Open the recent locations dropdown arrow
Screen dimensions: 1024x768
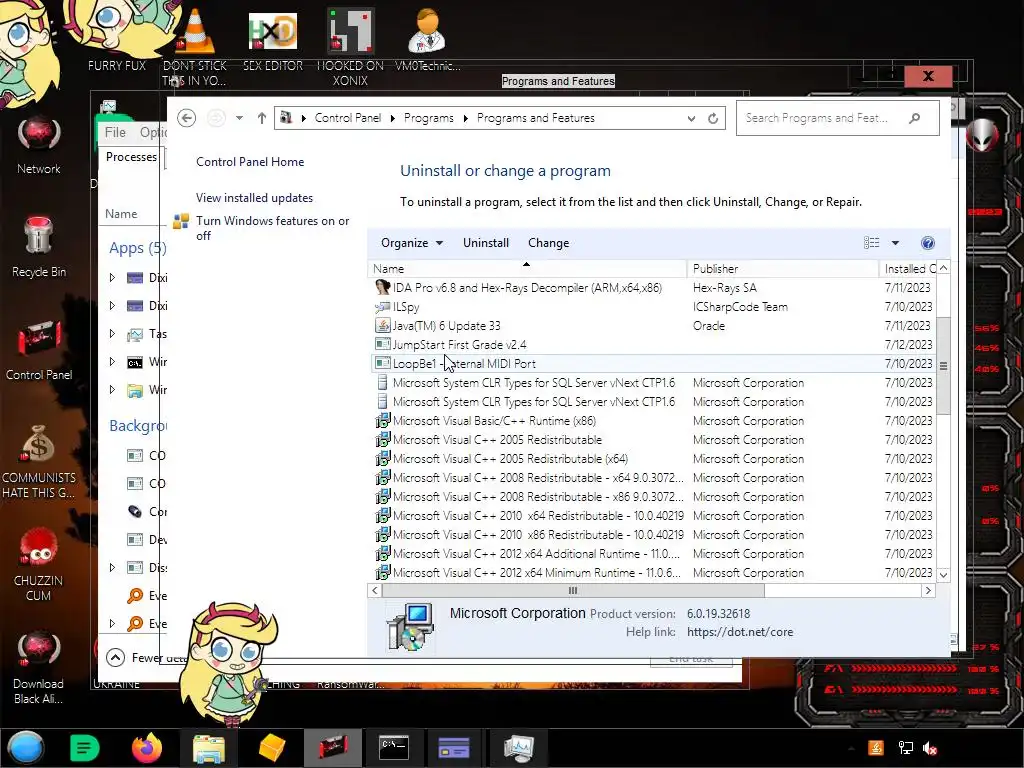pos(239,118)
